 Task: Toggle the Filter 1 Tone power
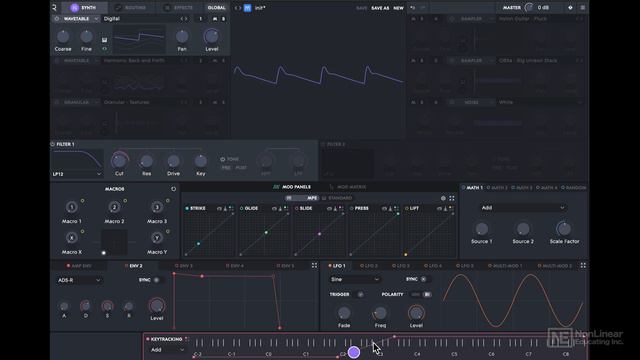click(x=222, y=159)
